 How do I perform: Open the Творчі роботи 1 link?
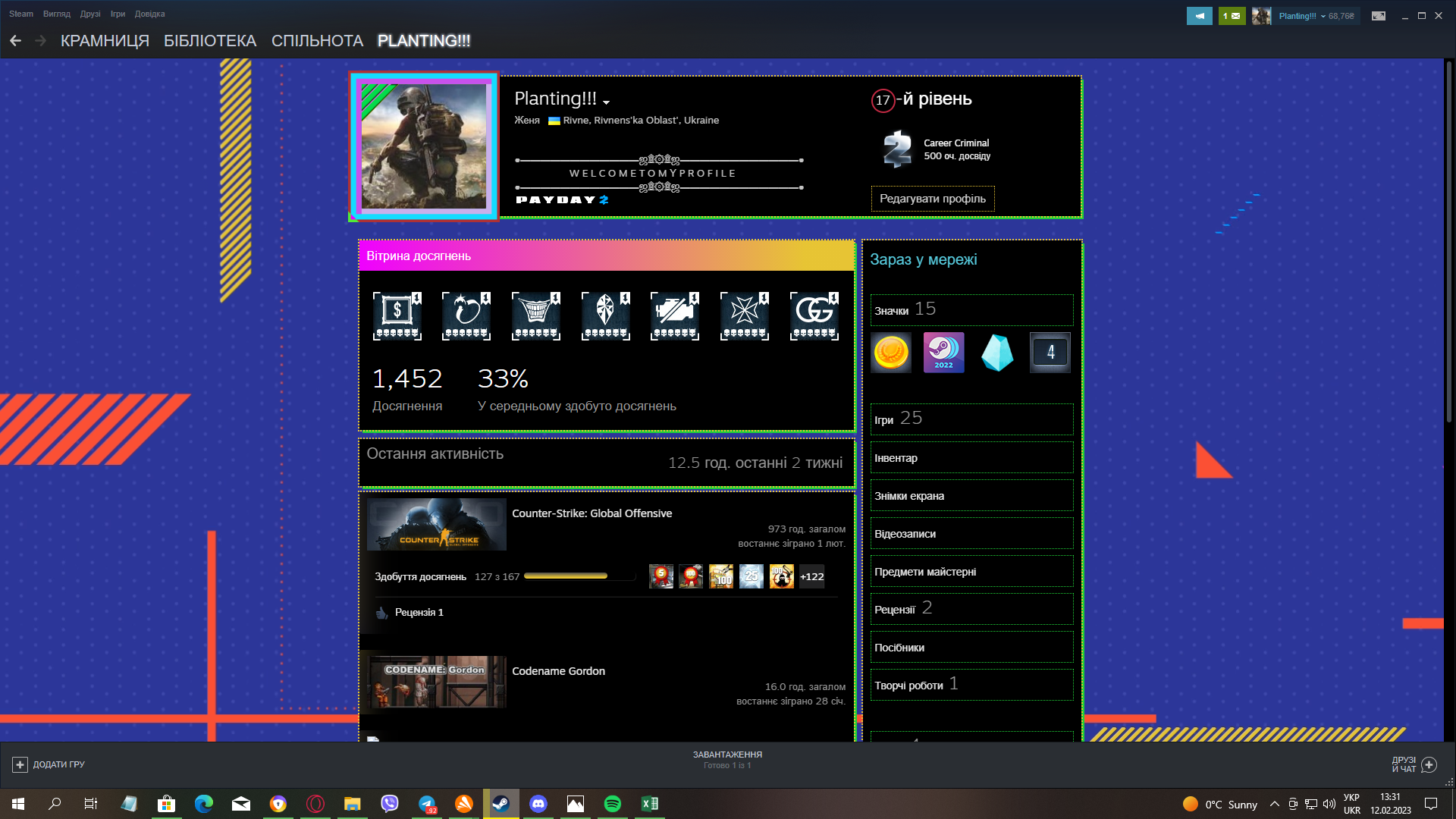click(971, 685)
